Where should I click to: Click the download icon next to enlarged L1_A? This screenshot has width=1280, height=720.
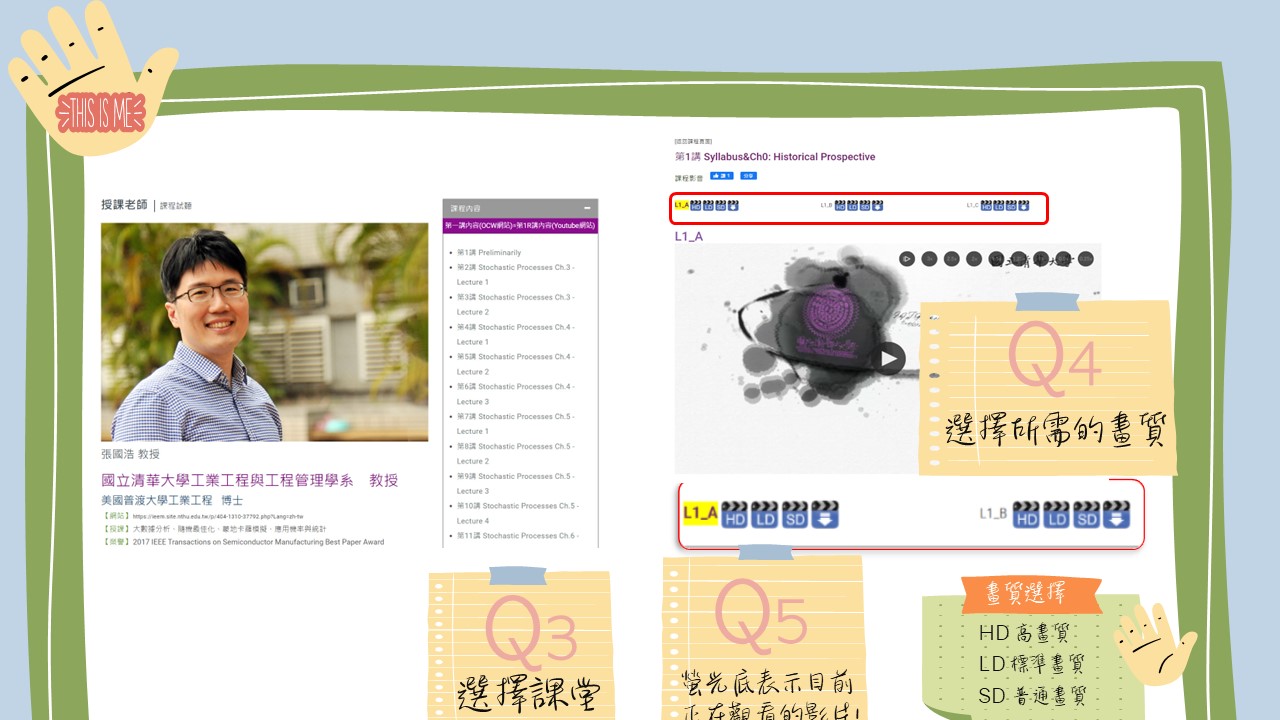coord(825,515)
